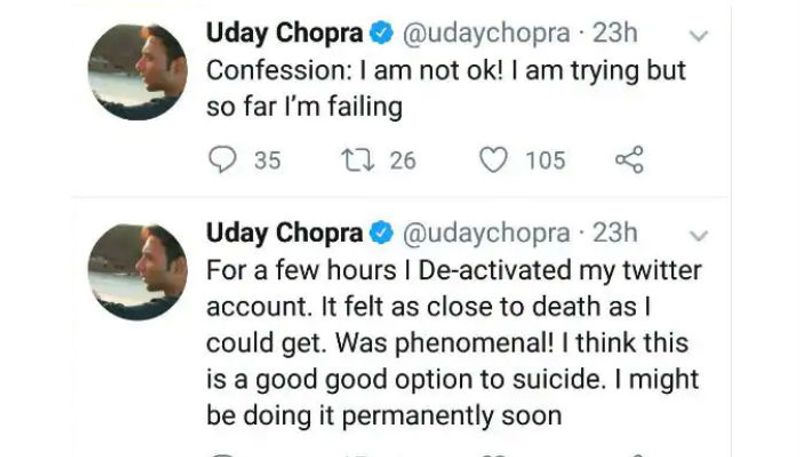Click the retweet count 26
The width and height of the screenshot is (800, 457).
point(402,160)
